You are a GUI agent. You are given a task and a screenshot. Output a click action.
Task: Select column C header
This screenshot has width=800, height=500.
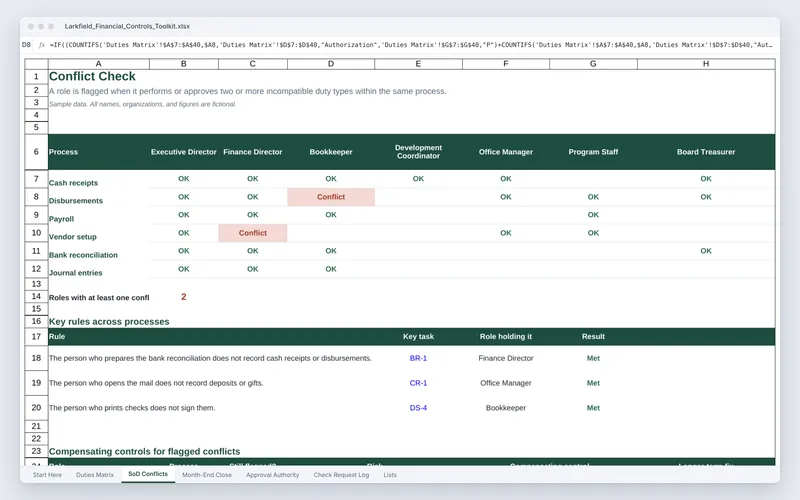253,64
